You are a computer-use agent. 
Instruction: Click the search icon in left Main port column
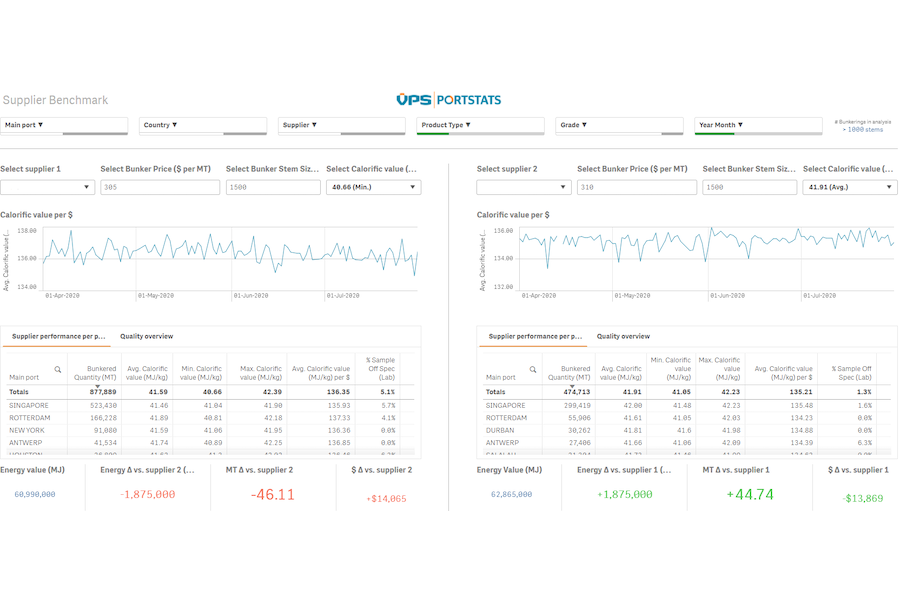pos(57,370)
